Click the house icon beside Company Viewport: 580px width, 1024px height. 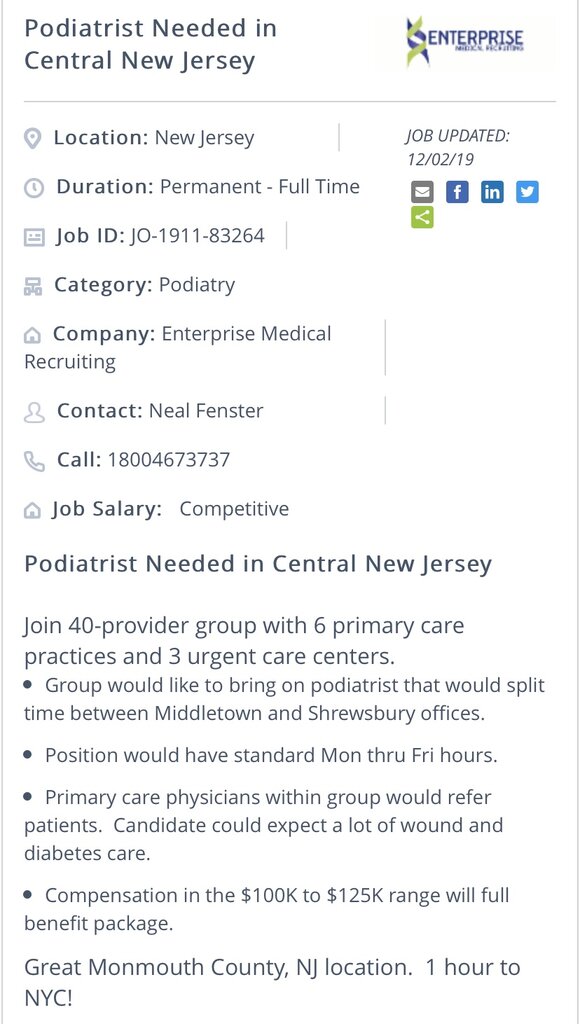tap(32, 336)
